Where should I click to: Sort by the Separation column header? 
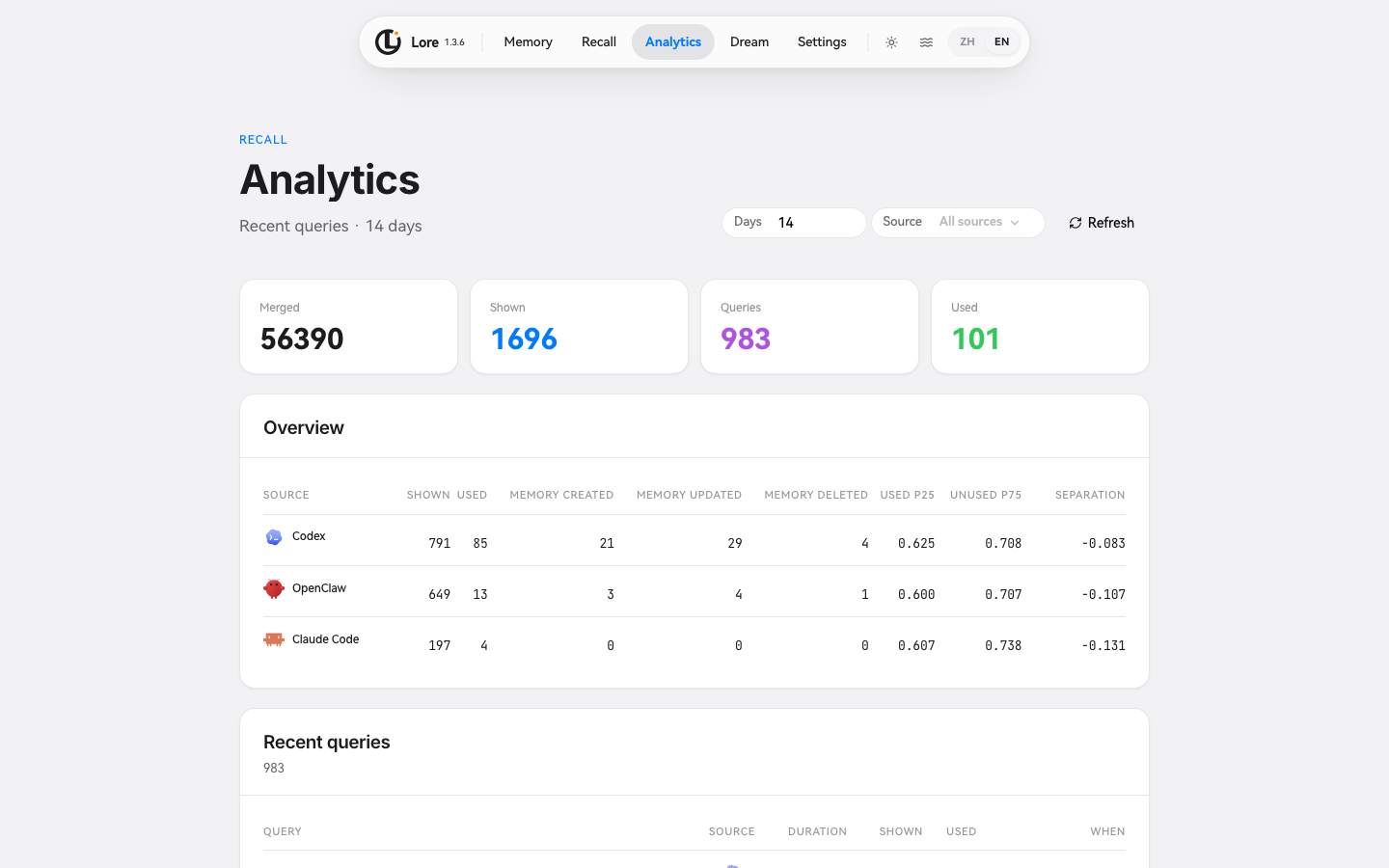pos(1090,495)
